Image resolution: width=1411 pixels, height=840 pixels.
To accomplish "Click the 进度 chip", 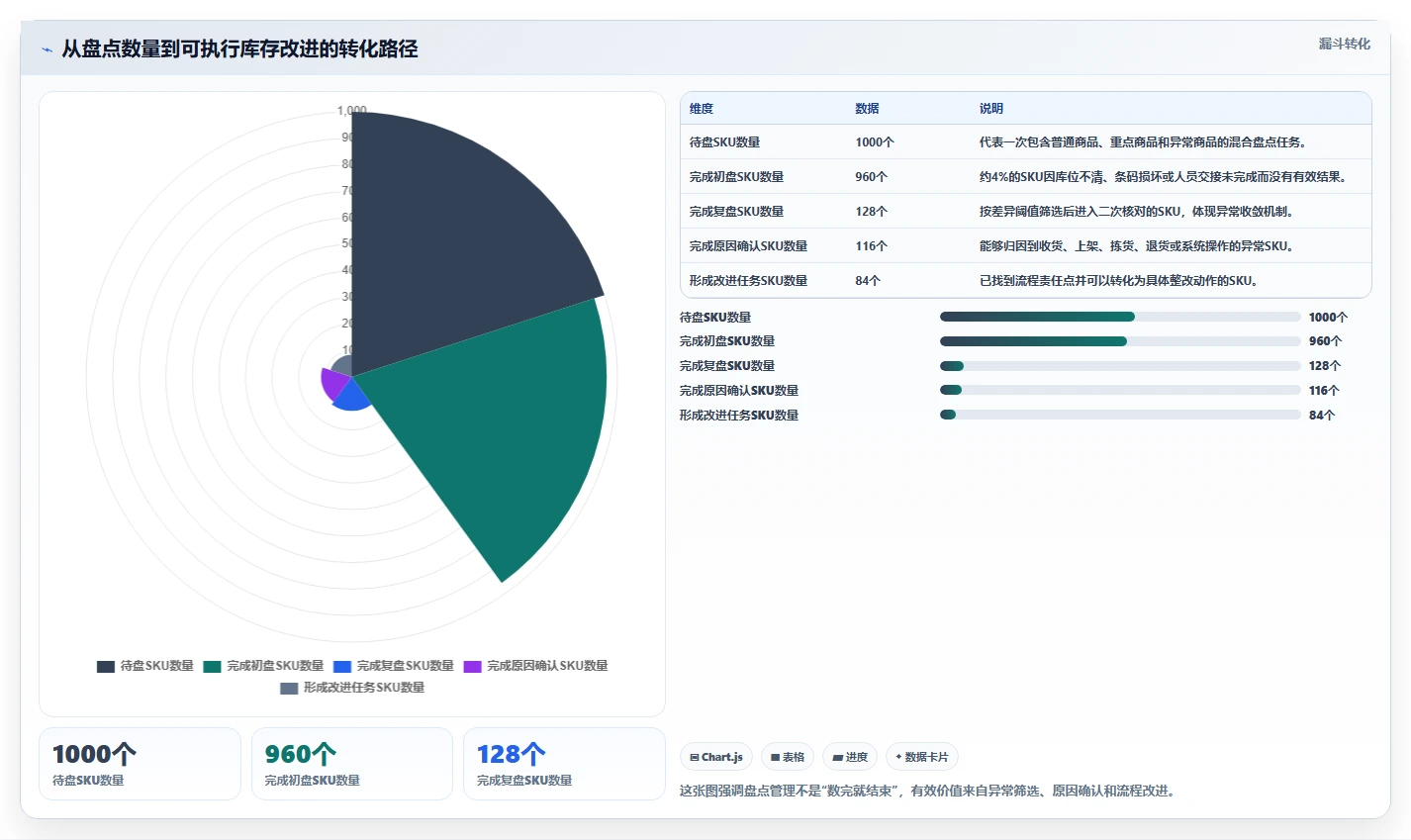I will (850, 757).
